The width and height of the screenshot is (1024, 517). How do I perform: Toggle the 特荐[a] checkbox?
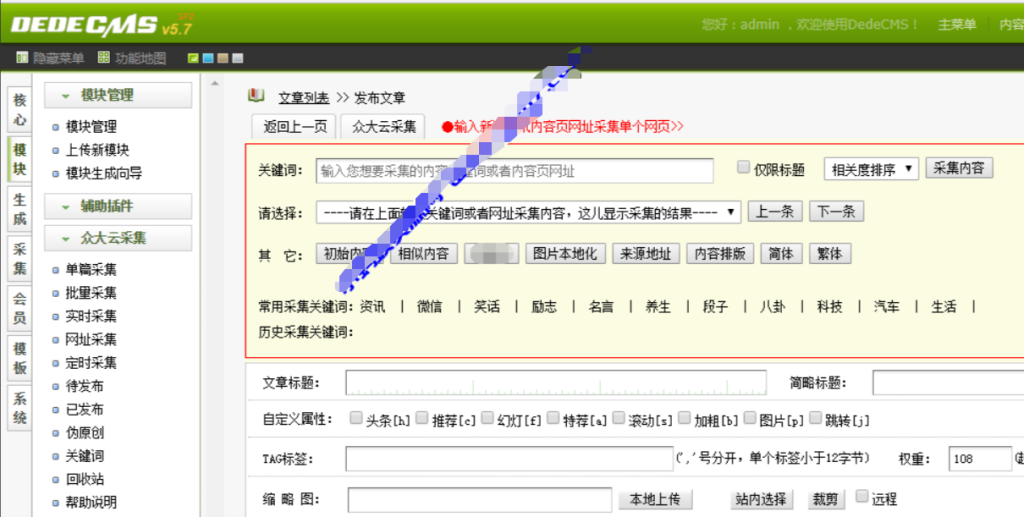point(553,418)
